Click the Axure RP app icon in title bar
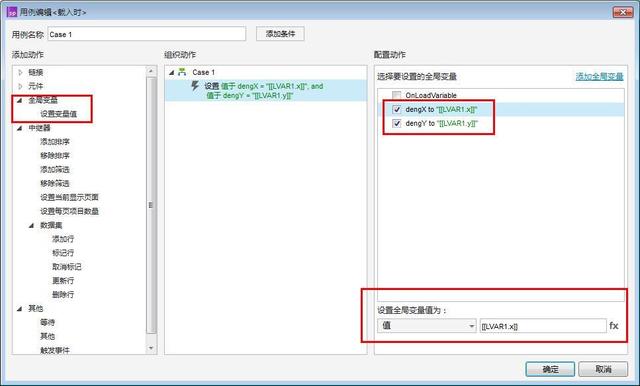The width and height of the screenshot is (640, 386). click(12, 12)
